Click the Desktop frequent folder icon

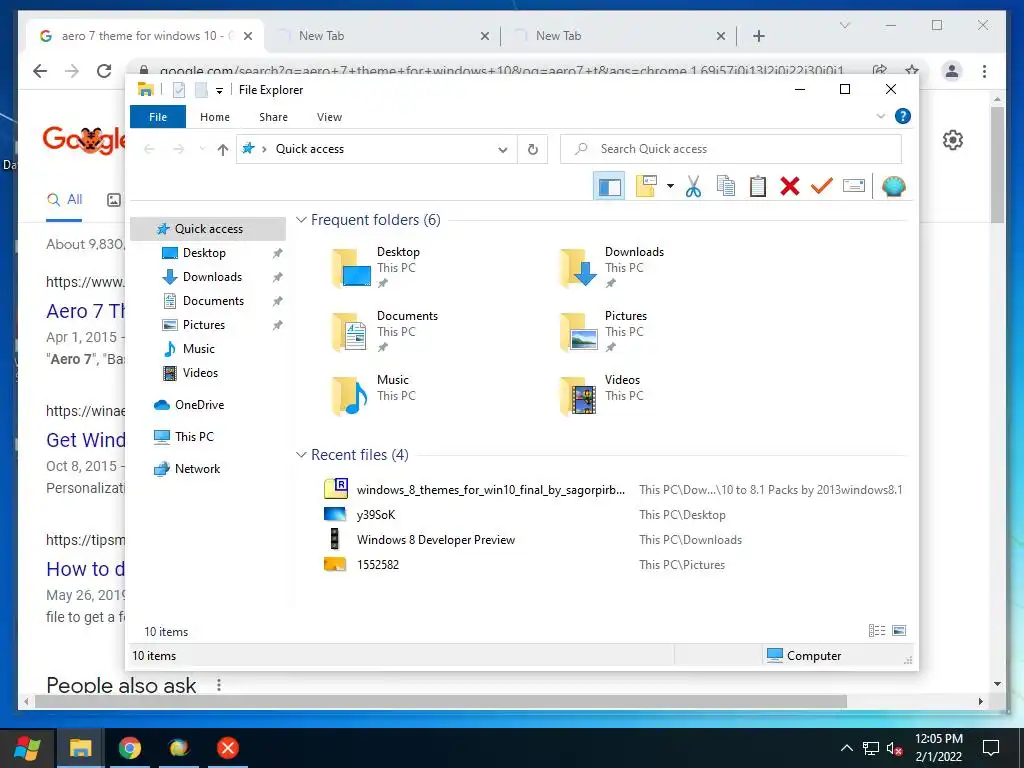[x=351, y=268]
